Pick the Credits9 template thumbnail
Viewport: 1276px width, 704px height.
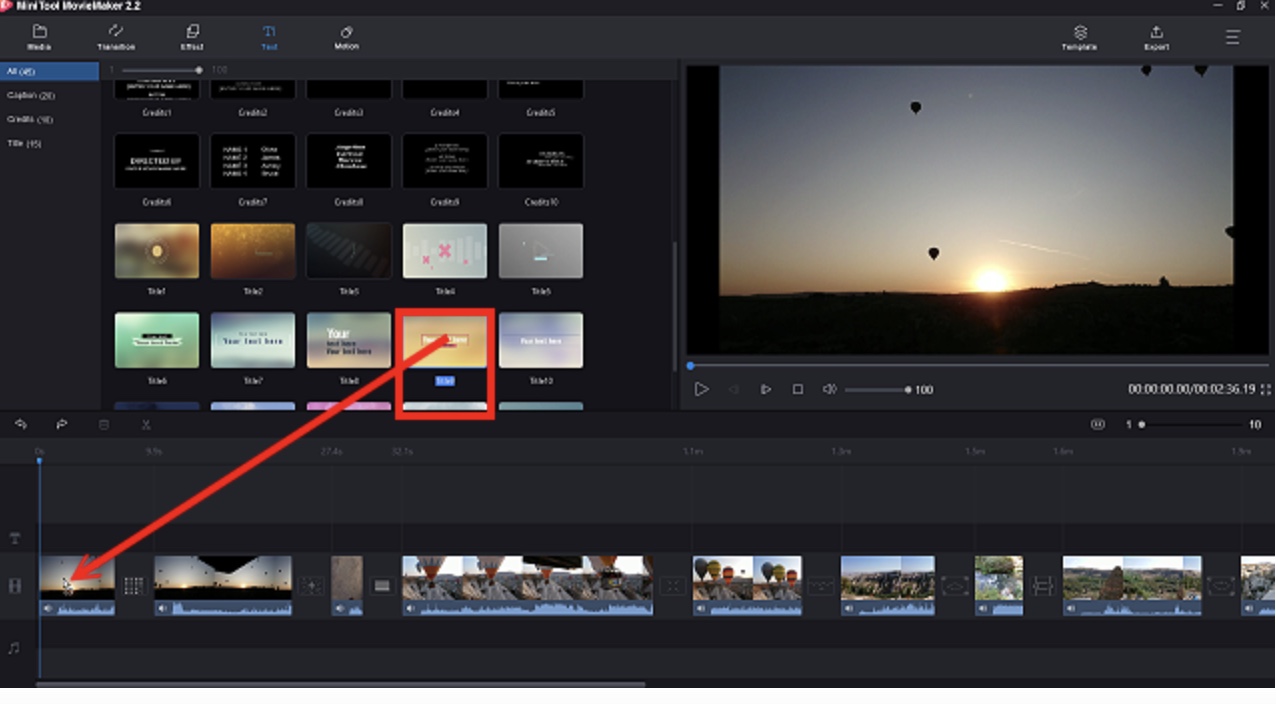445,161
